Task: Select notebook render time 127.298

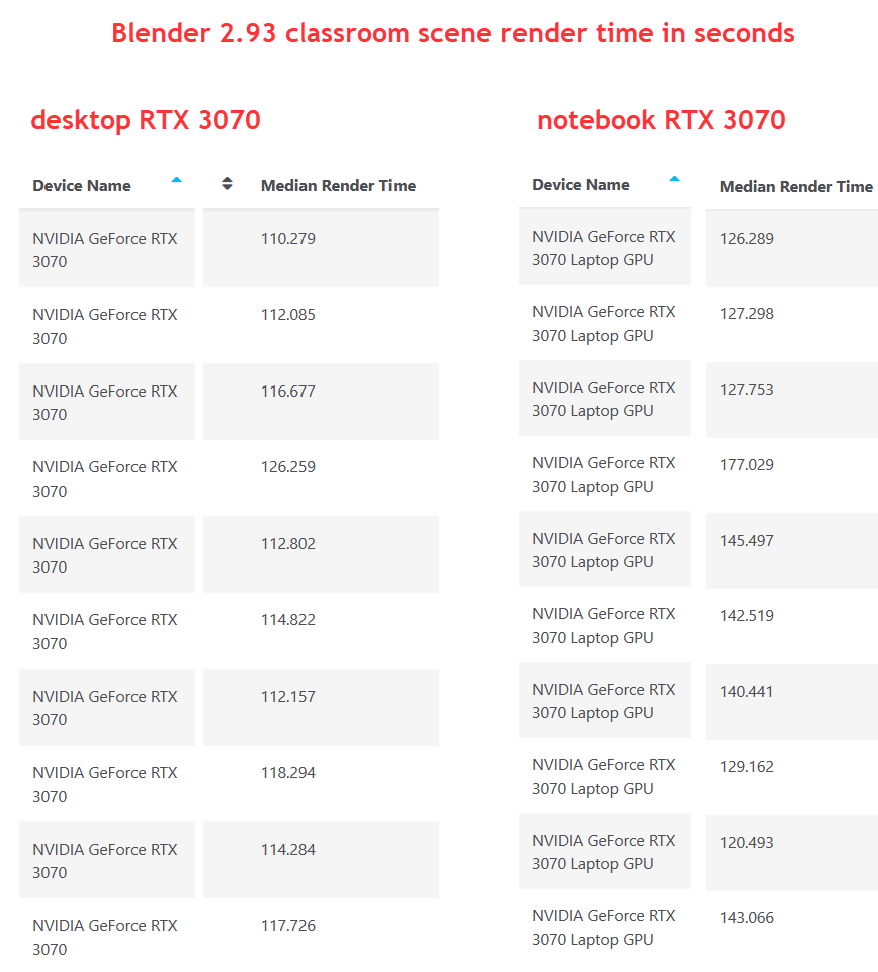Action: point(747,314)
